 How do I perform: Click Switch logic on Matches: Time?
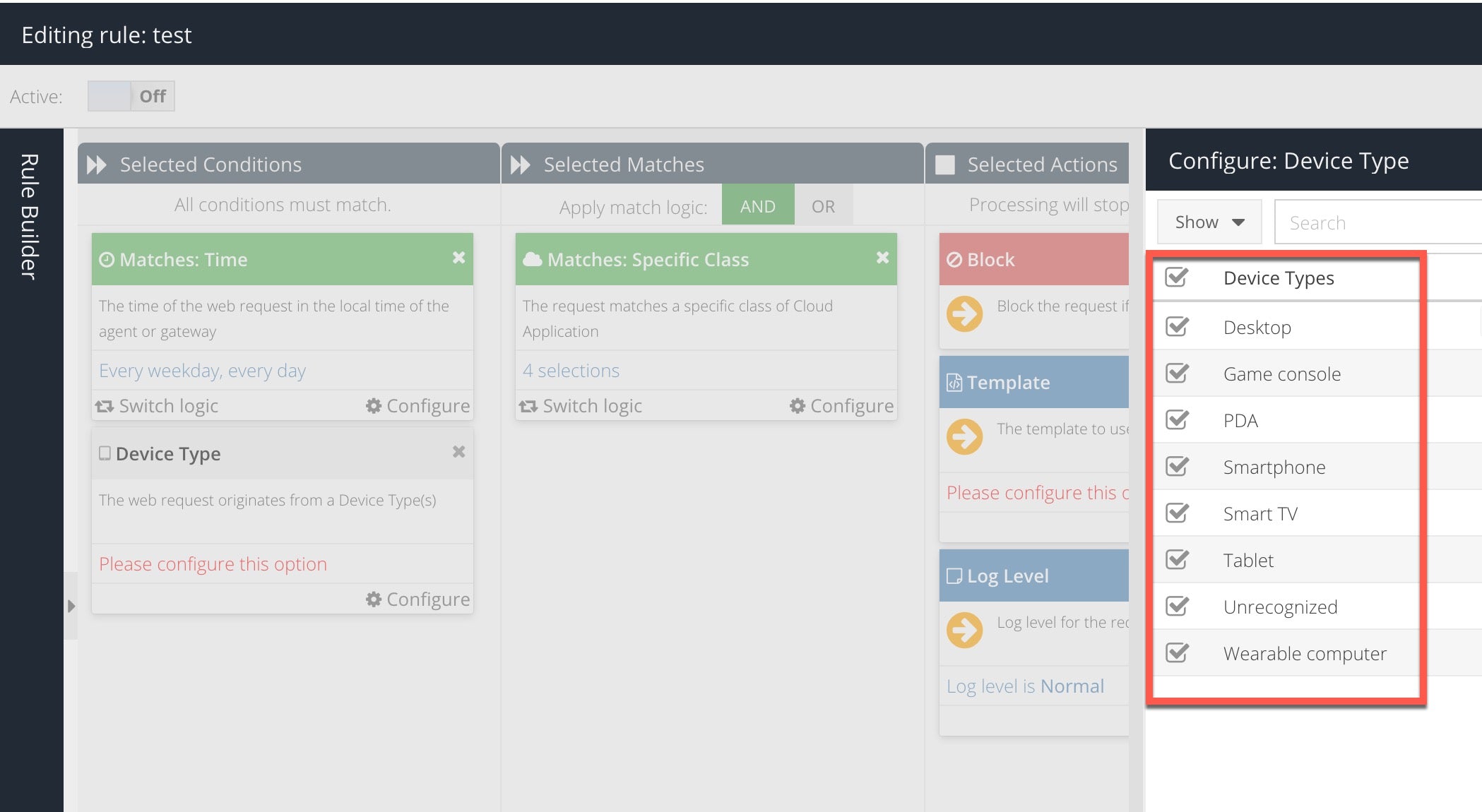(x=158, y=406)
